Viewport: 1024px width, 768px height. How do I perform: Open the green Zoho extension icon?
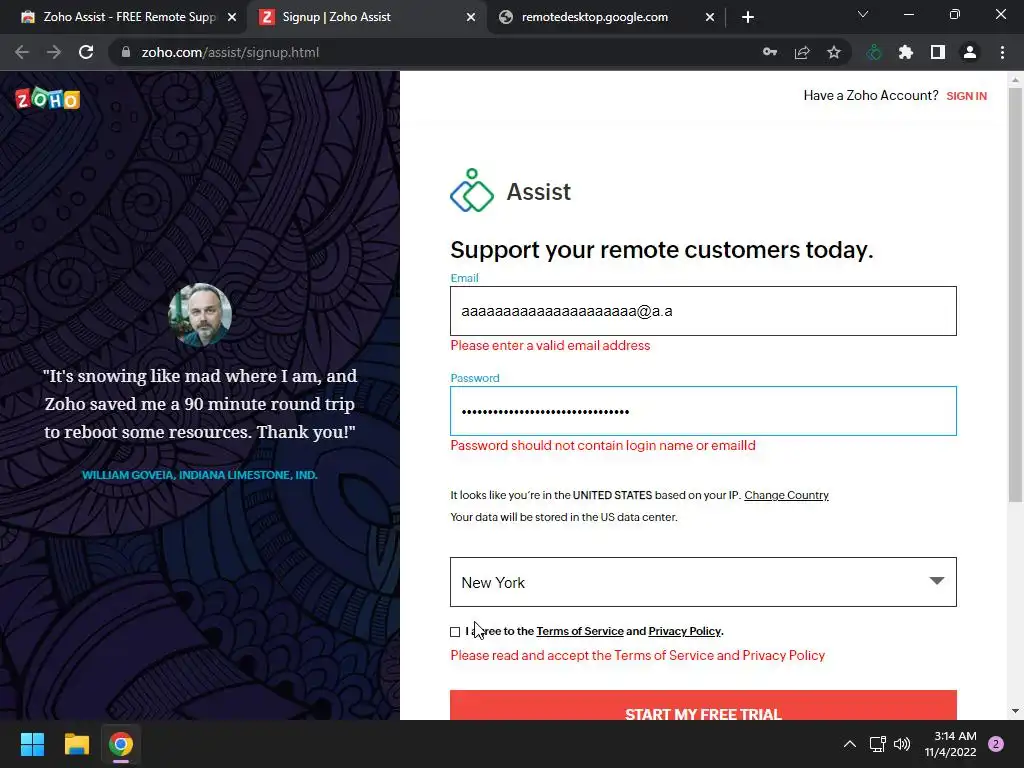(874, 52)
